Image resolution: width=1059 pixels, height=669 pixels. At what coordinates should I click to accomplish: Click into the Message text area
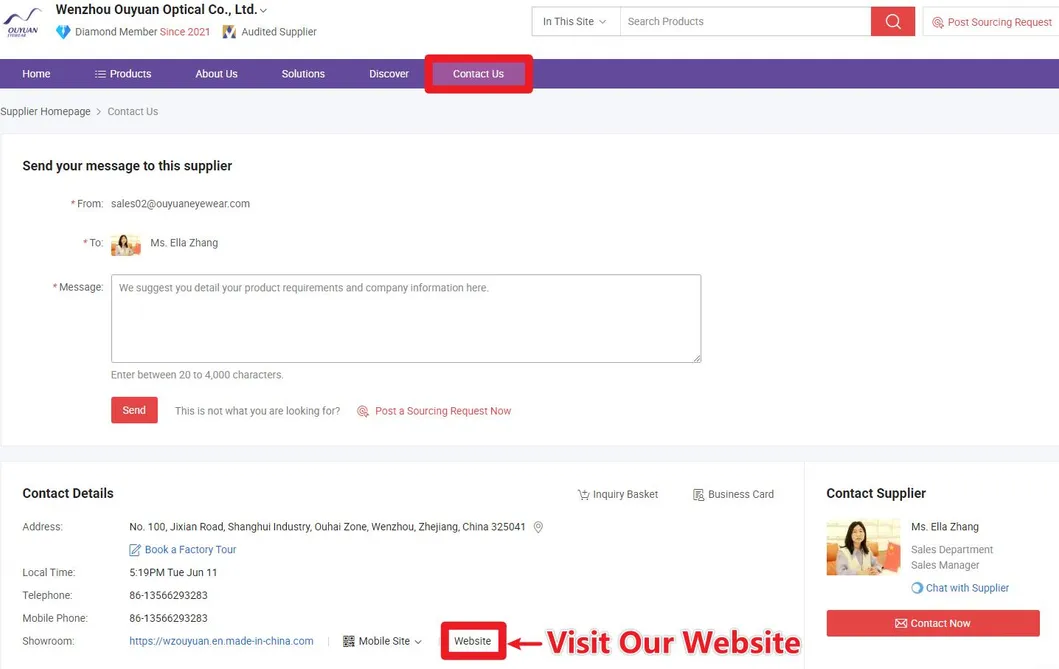coord(406,319)
